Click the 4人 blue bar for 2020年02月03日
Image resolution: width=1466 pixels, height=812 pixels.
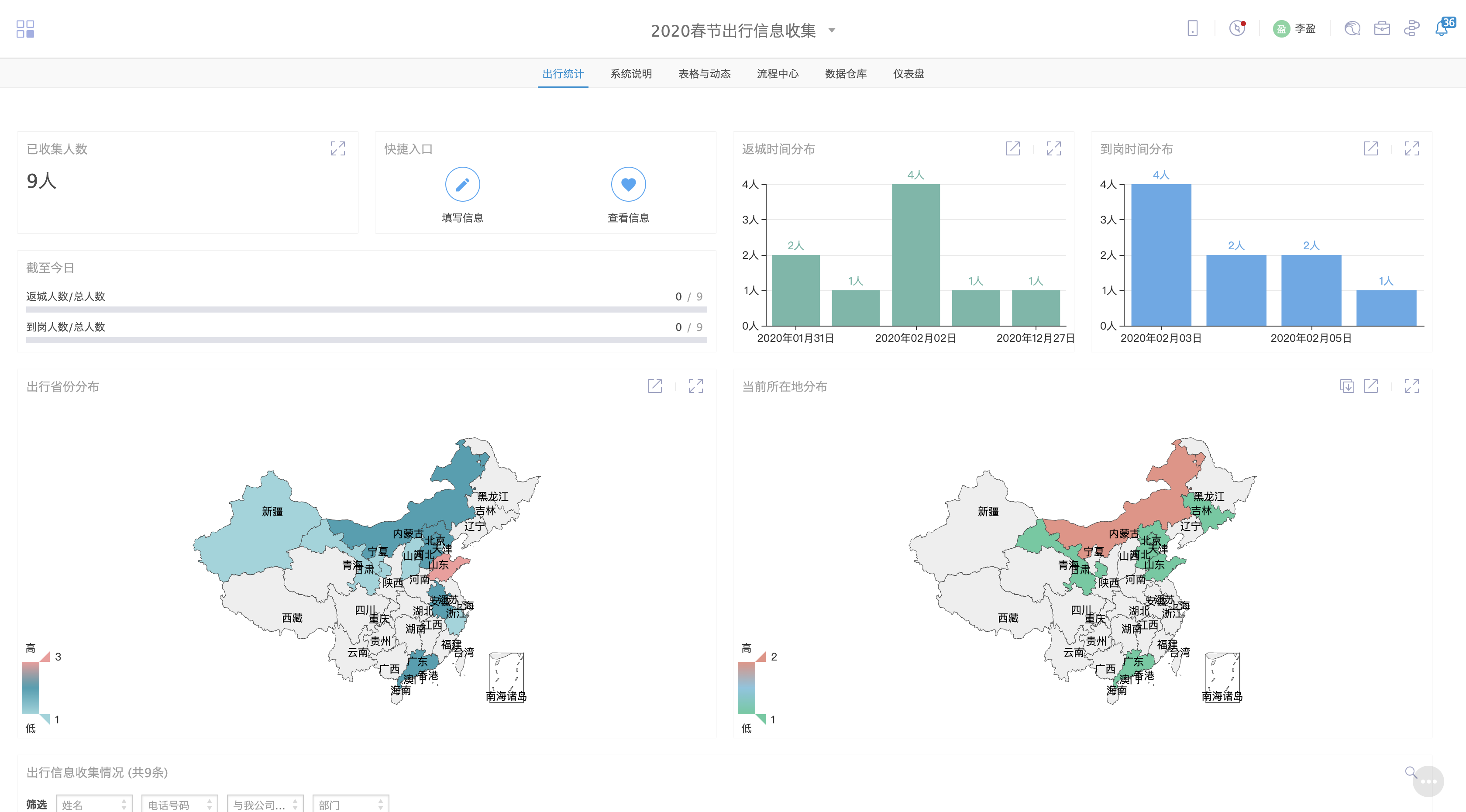point(1161,255)
